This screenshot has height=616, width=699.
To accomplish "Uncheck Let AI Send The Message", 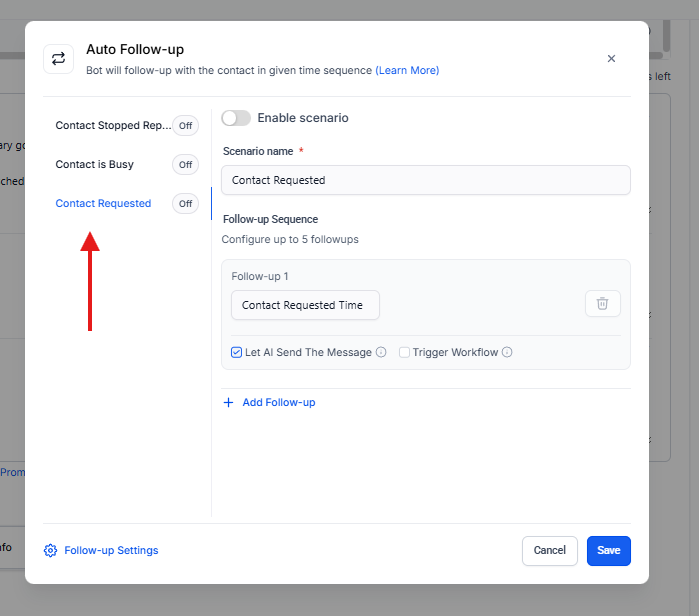I will 237,353.
